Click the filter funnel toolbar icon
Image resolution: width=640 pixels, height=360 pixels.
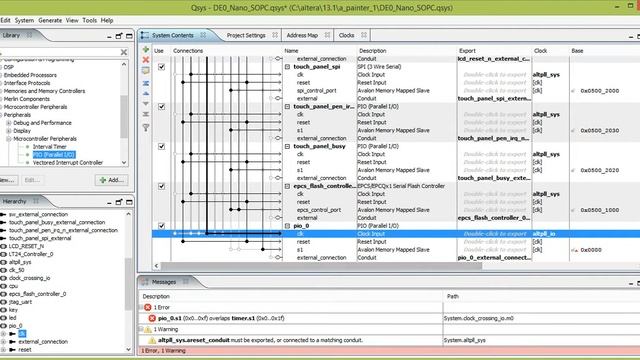coord(146,128)
